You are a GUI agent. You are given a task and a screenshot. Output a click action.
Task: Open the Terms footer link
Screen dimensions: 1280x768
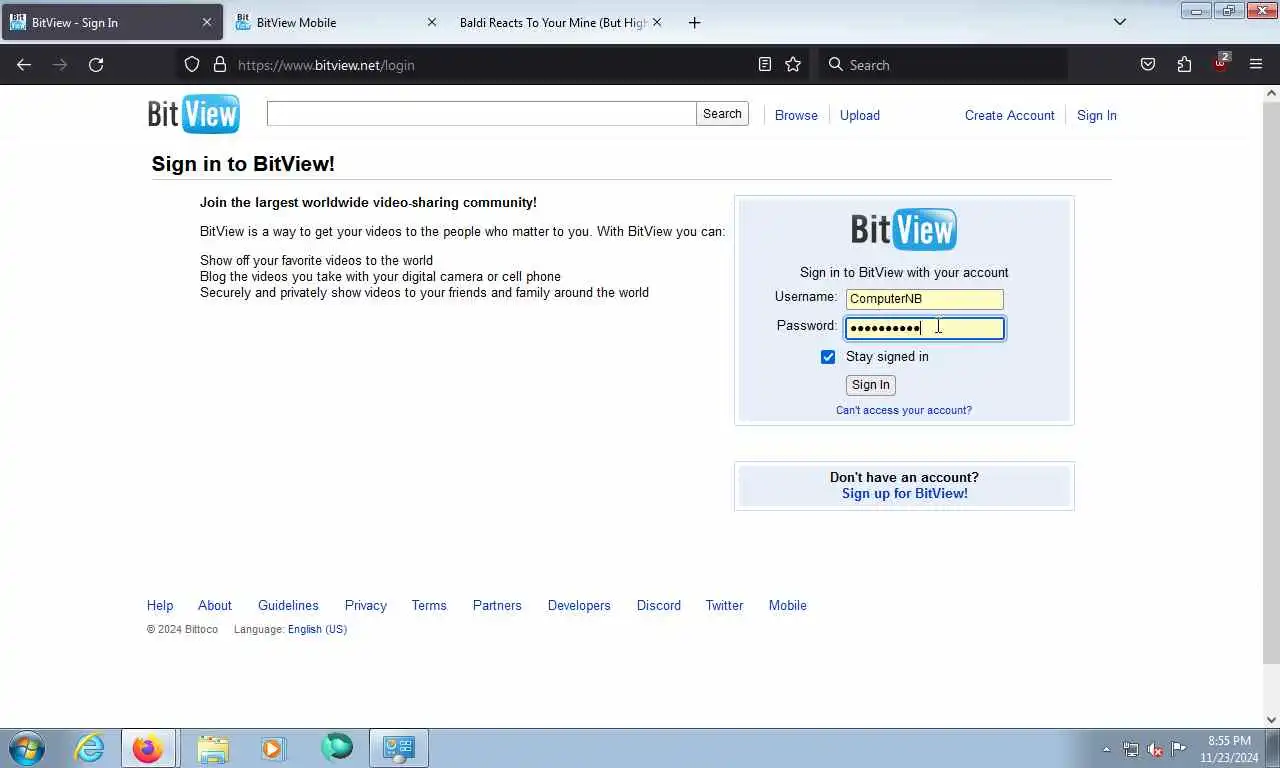tap(429, 605)
